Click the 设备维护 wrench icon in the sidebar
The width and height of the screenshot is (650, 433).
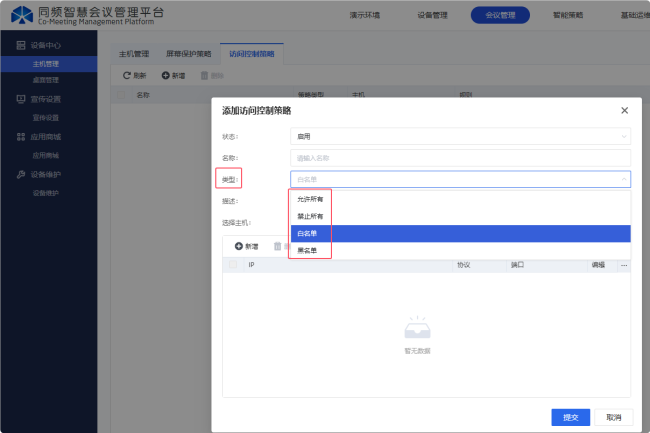point(21,174)
